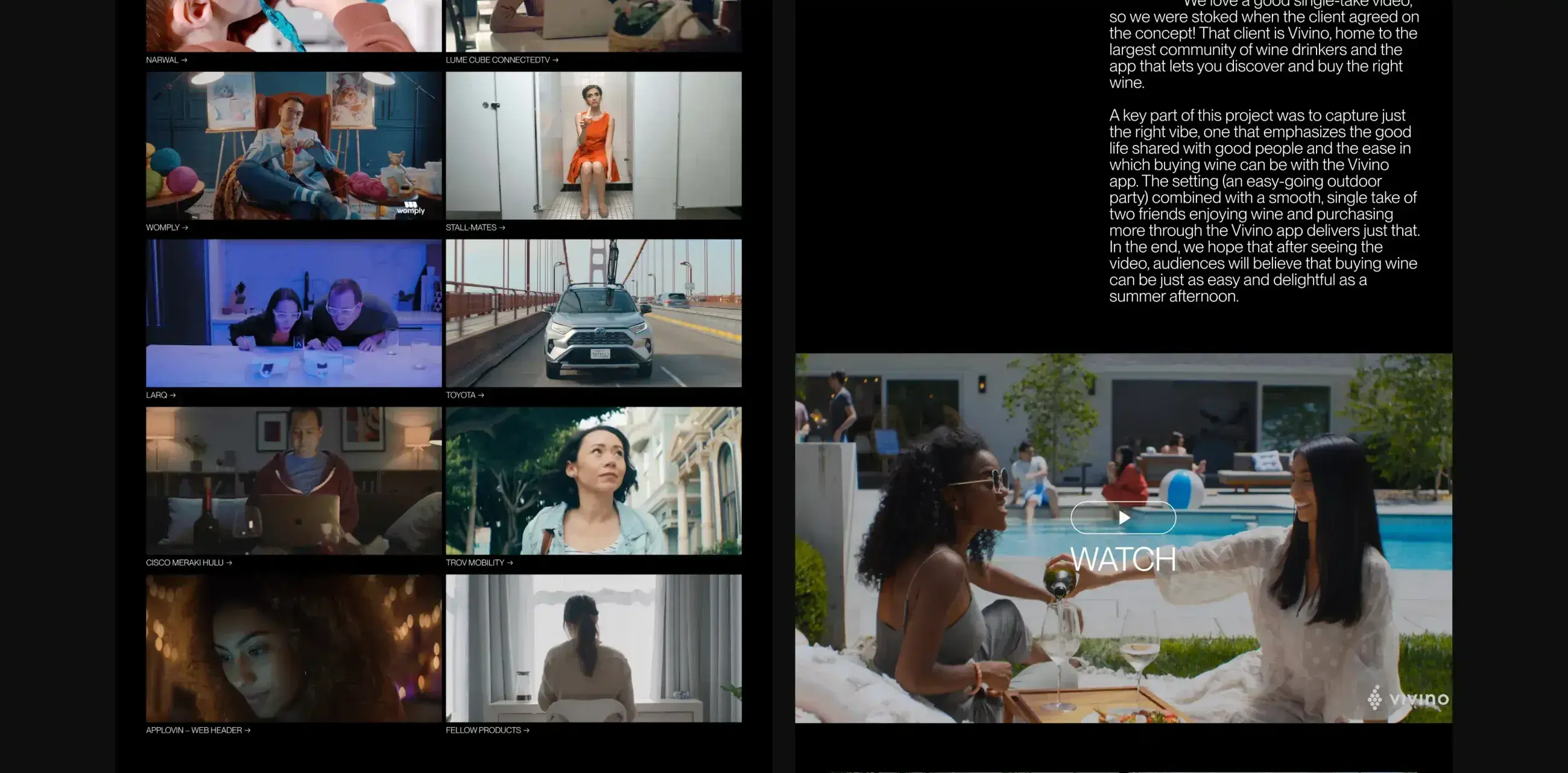This screenshot has width=1568, height=773.
Task: Click the Narwal thumbnail above its label
Action: 293,25
